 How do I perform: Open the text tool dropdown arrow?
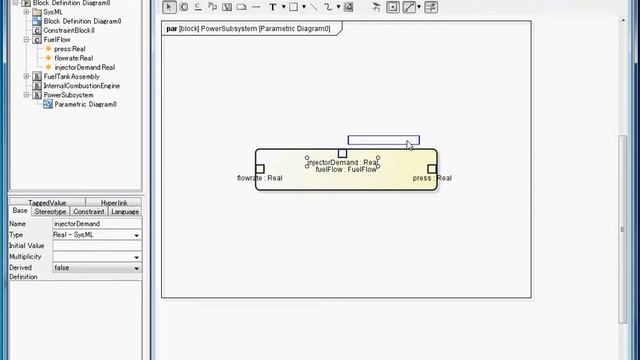click(283, 7)
